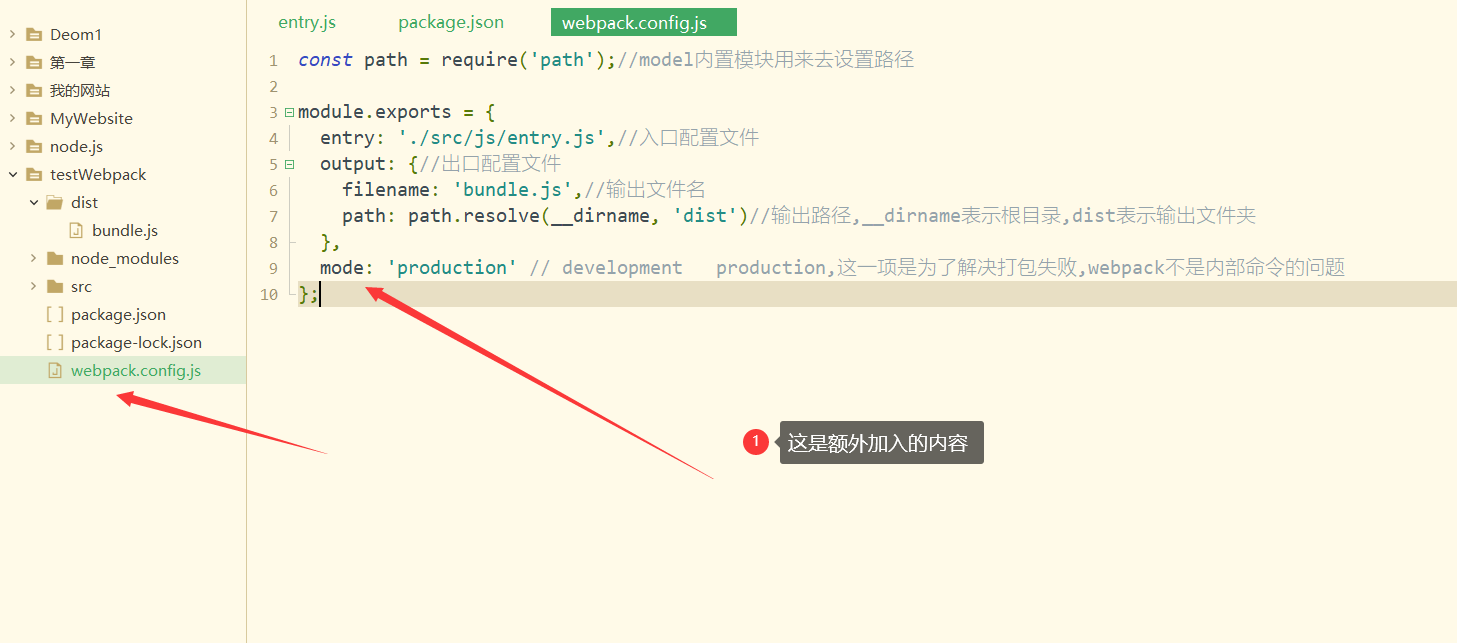Click 'module.exports' on line 3

click(x=374, y=111)
